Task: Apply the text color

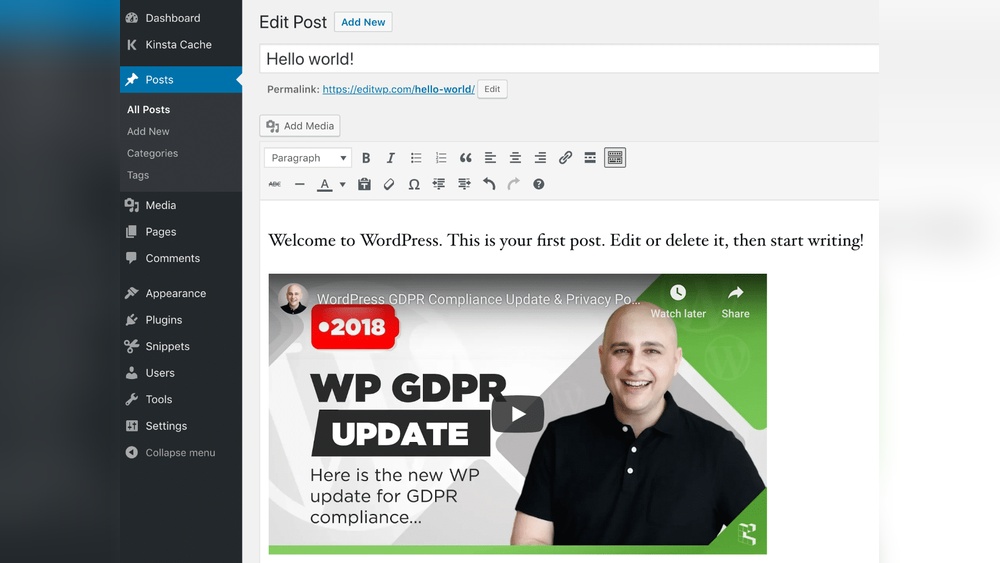Action: (x=325, y=184)
